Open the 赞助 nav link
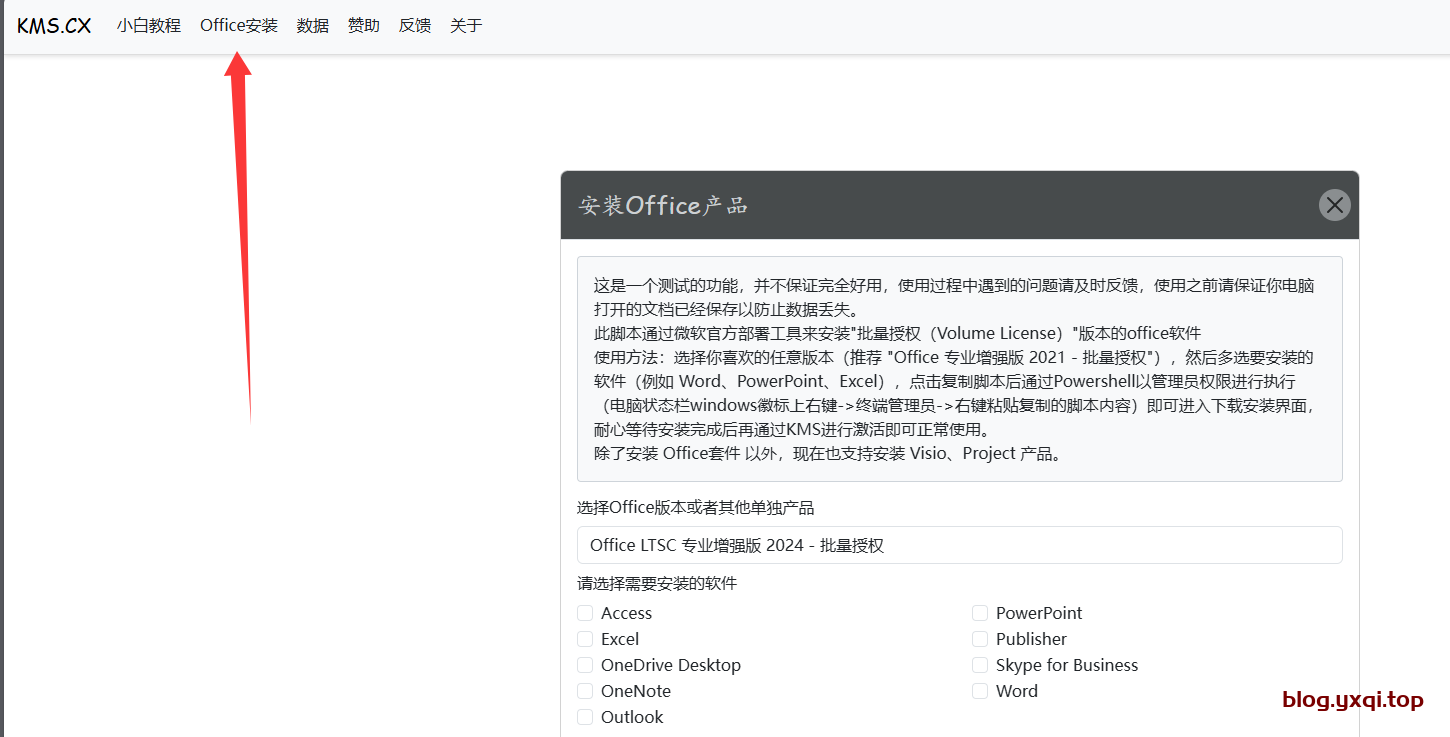Screen dimensions: 1450x737 point(364,26)
